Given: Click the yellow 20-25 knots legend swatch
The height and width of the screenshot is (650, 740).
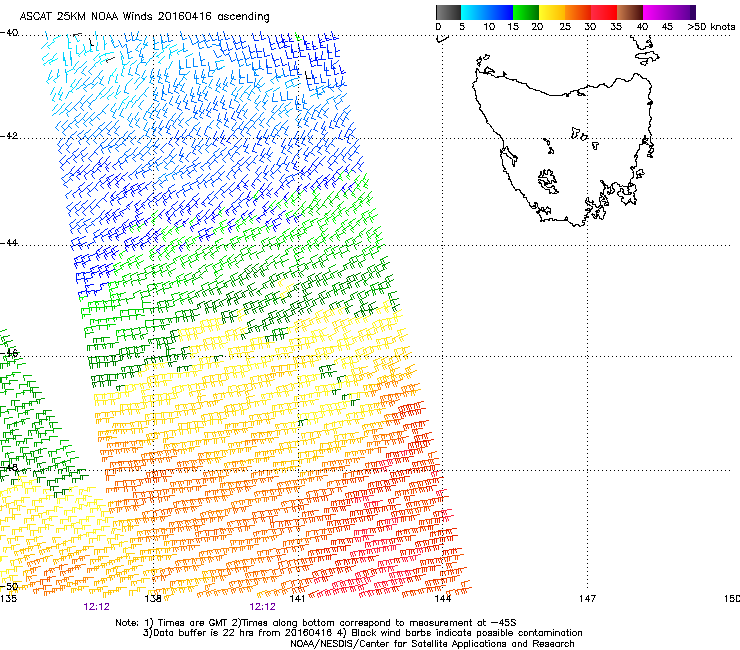Looking at the screenshot, I should 552,12.
